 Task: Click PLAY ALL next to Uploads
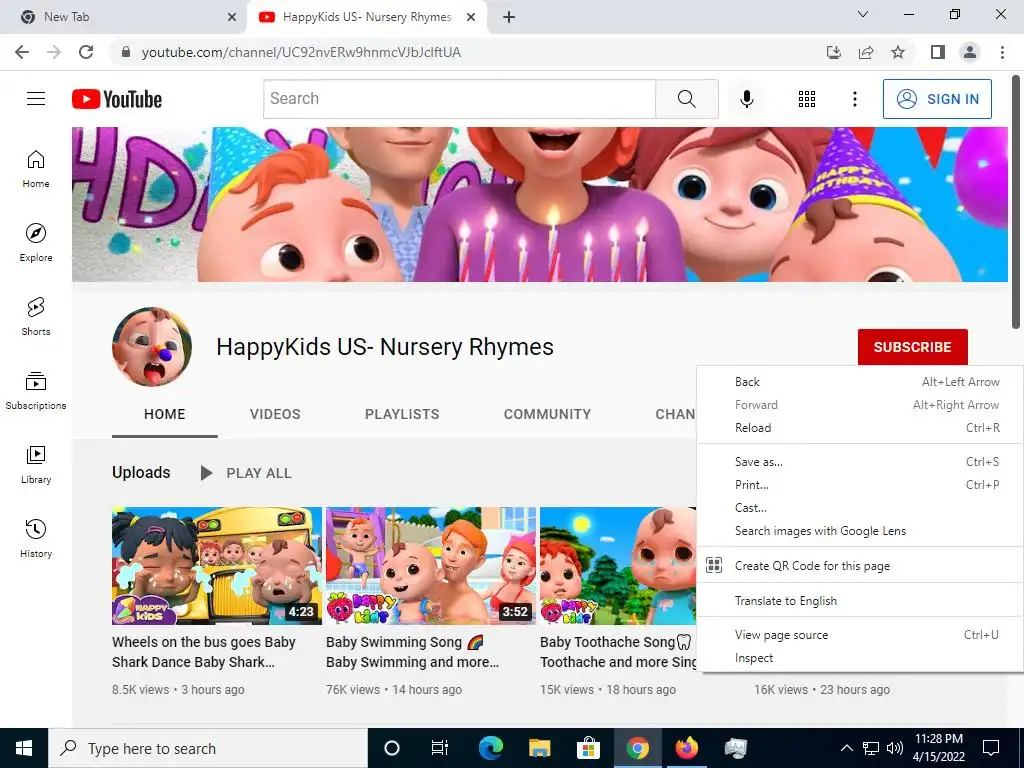[246, 473]
